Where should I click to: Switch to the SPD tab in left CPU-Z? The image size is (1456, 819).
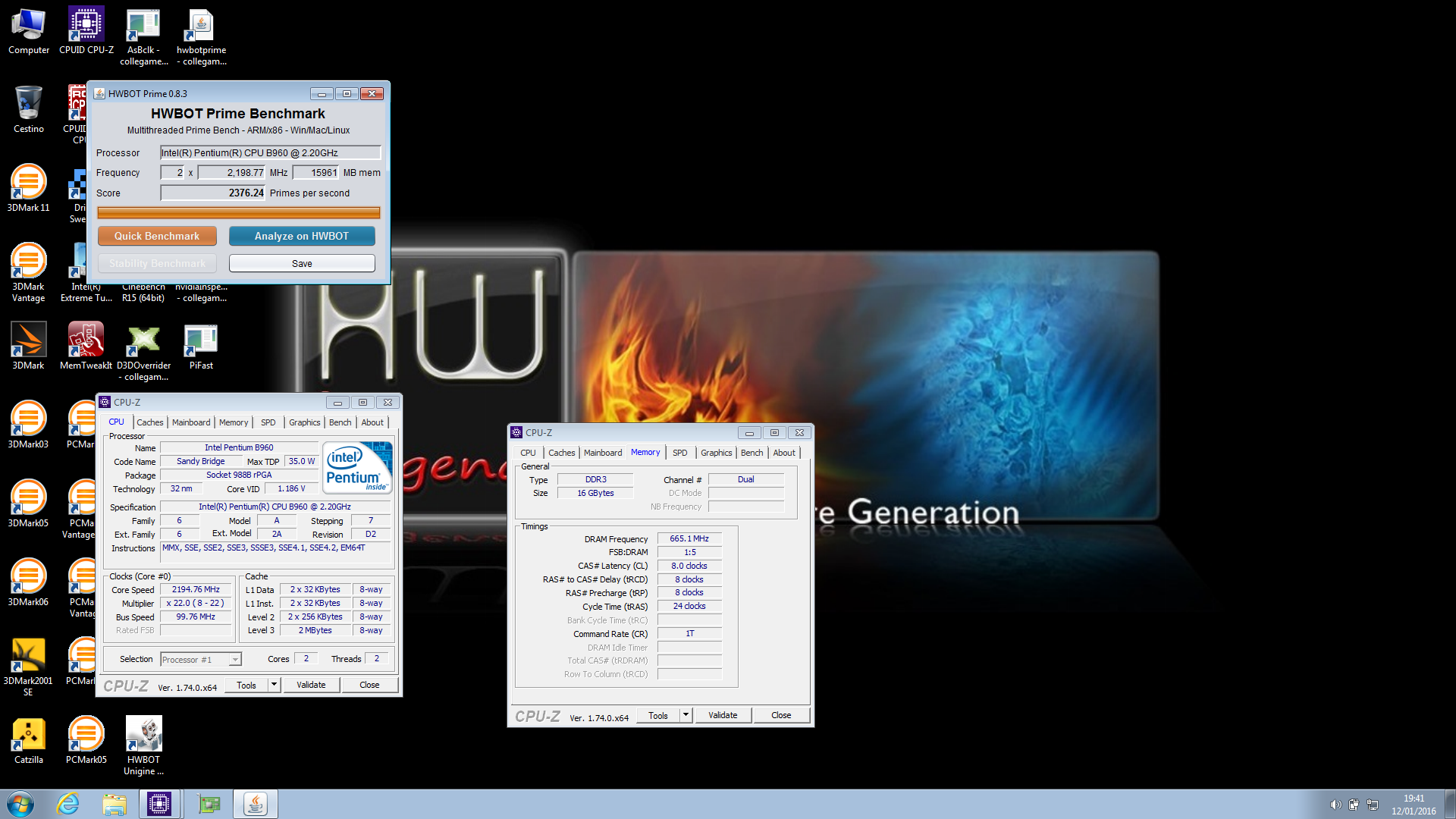click(268, 422)
